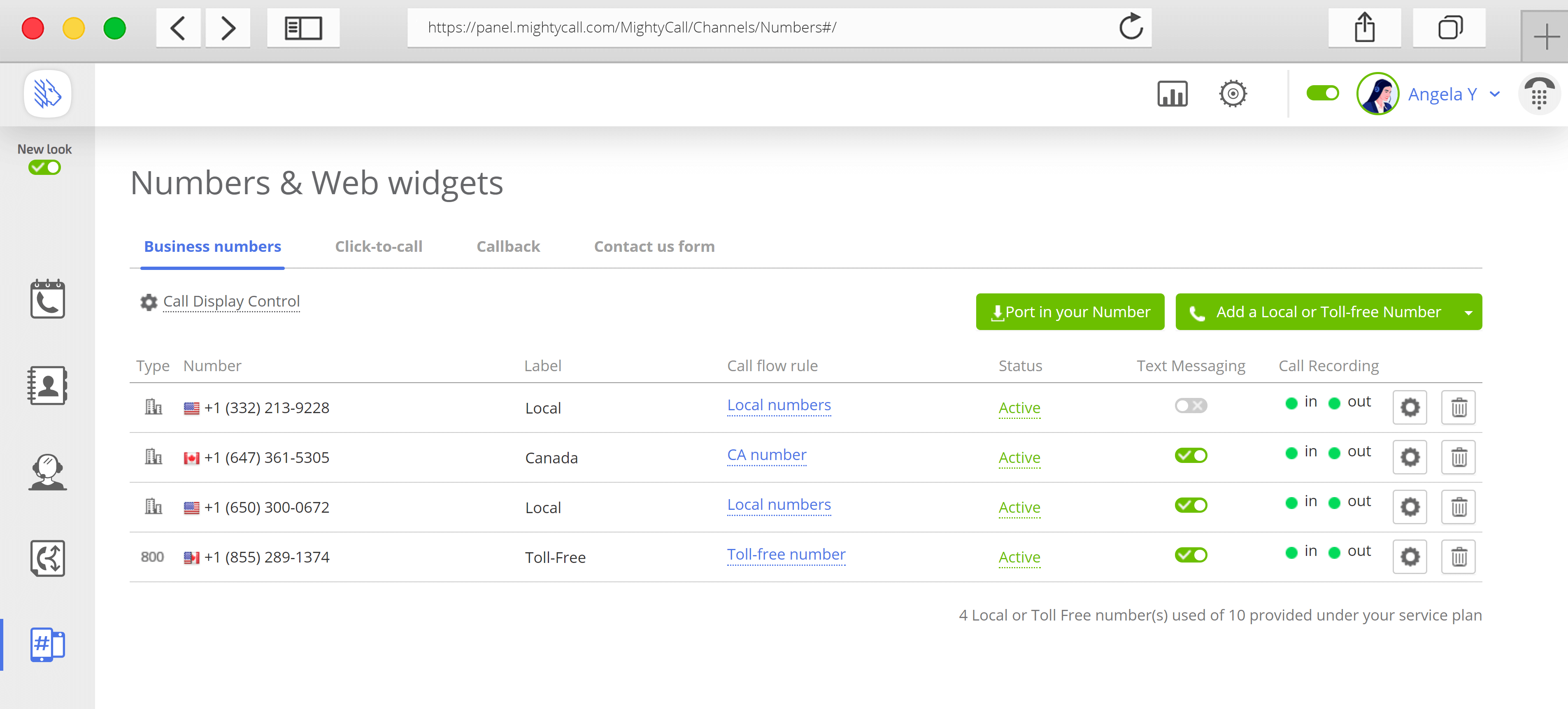Screen dimensions: 1568x709
Task: Click the Analytics/Statistics bar chart icon
Action: [1172, 94]
